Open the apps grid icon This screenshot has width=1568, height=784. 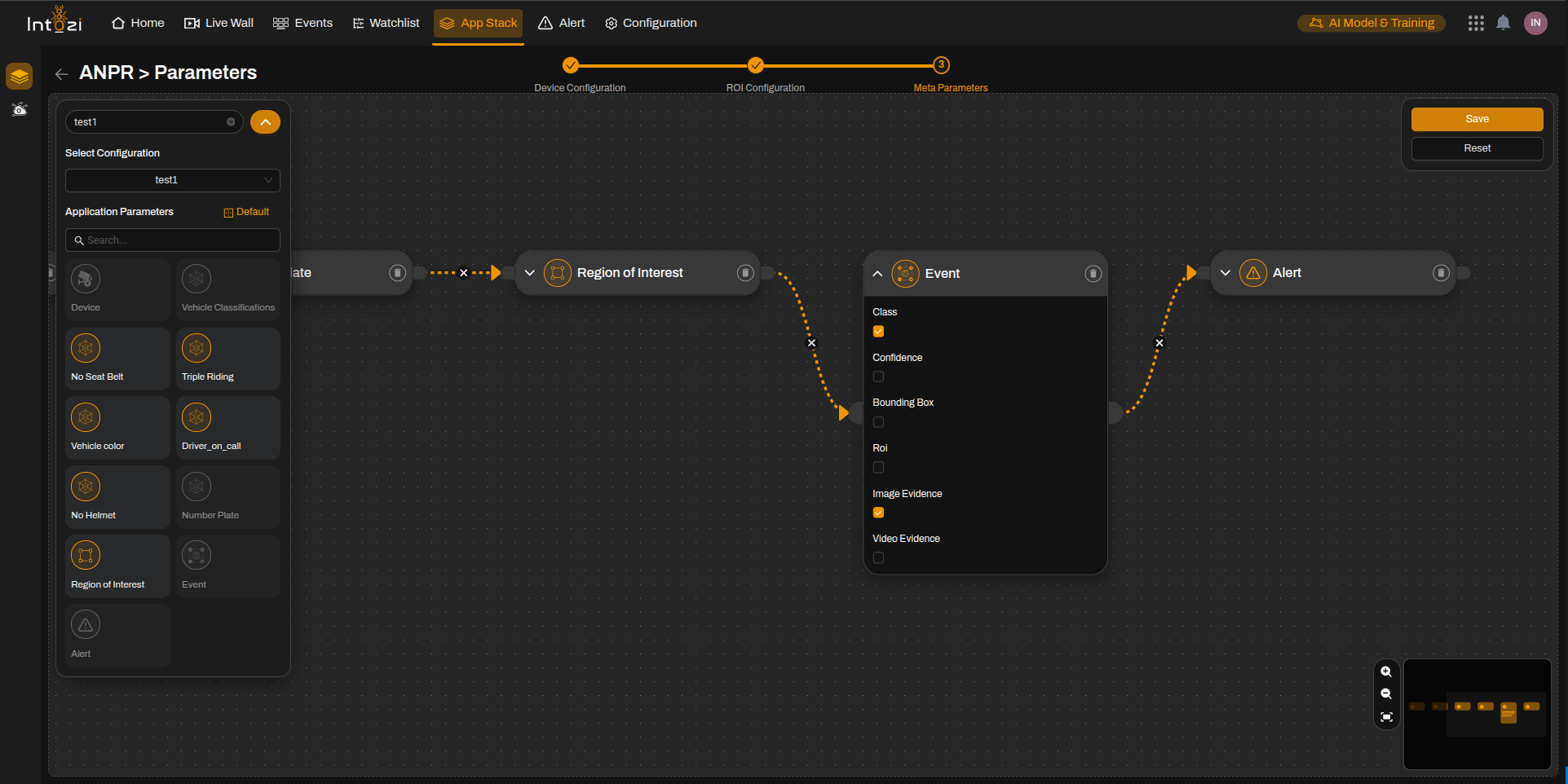pos(1476,23)
